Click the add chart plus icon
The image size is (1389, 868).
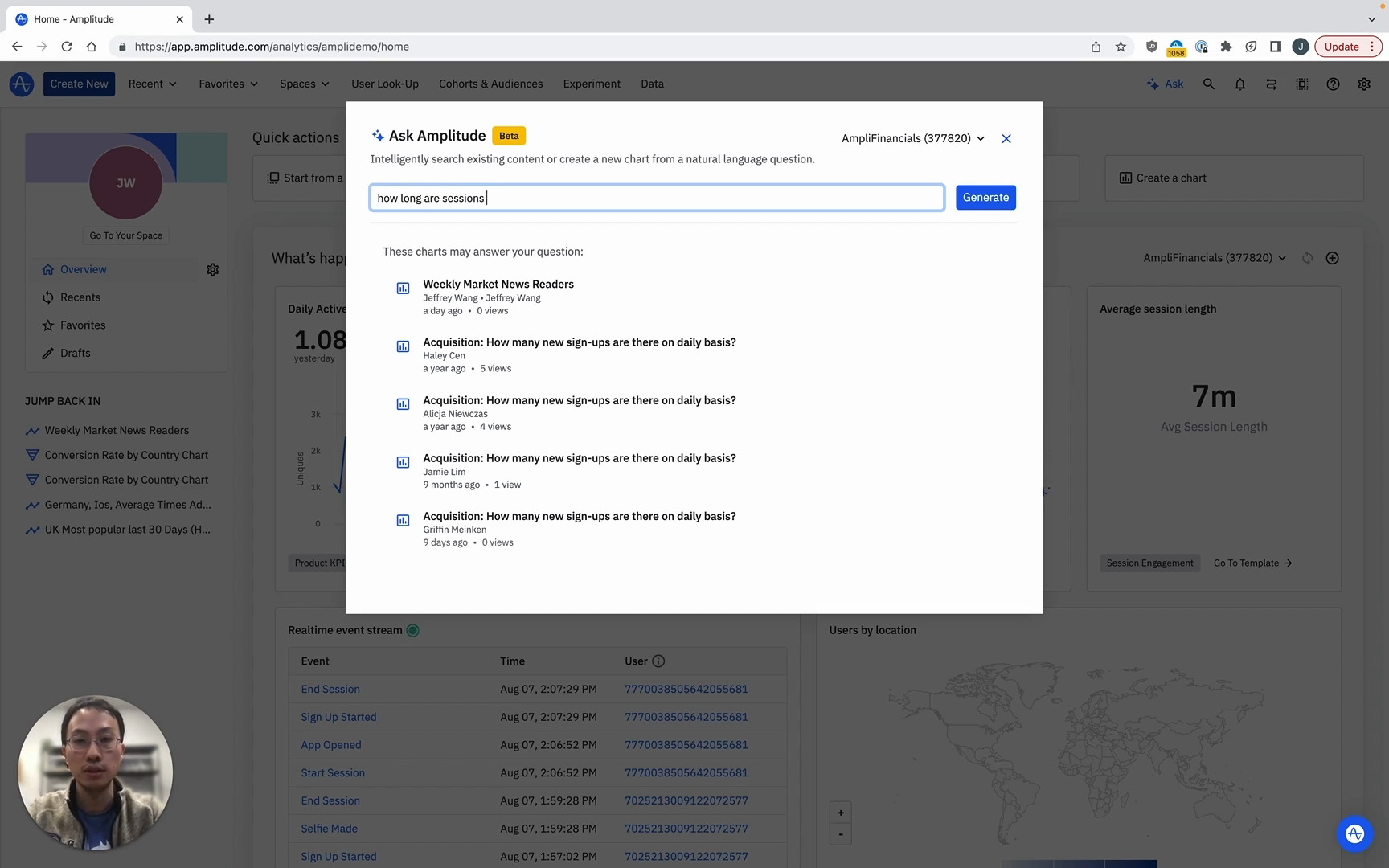coord(1332,258)
